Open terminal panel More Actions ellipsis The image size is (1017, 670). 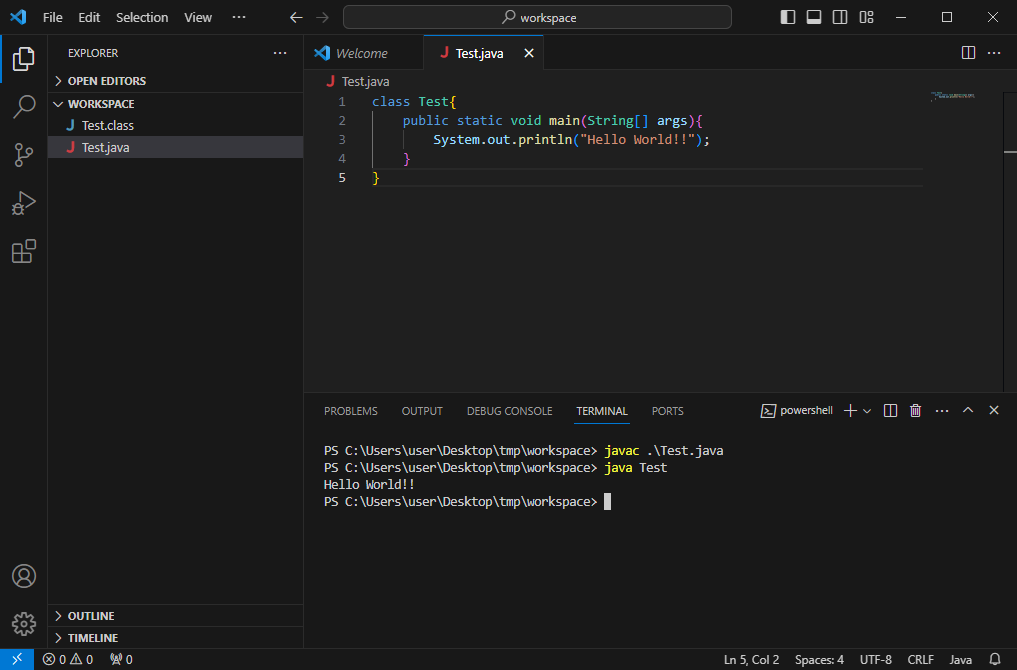[x=942, y=411]
